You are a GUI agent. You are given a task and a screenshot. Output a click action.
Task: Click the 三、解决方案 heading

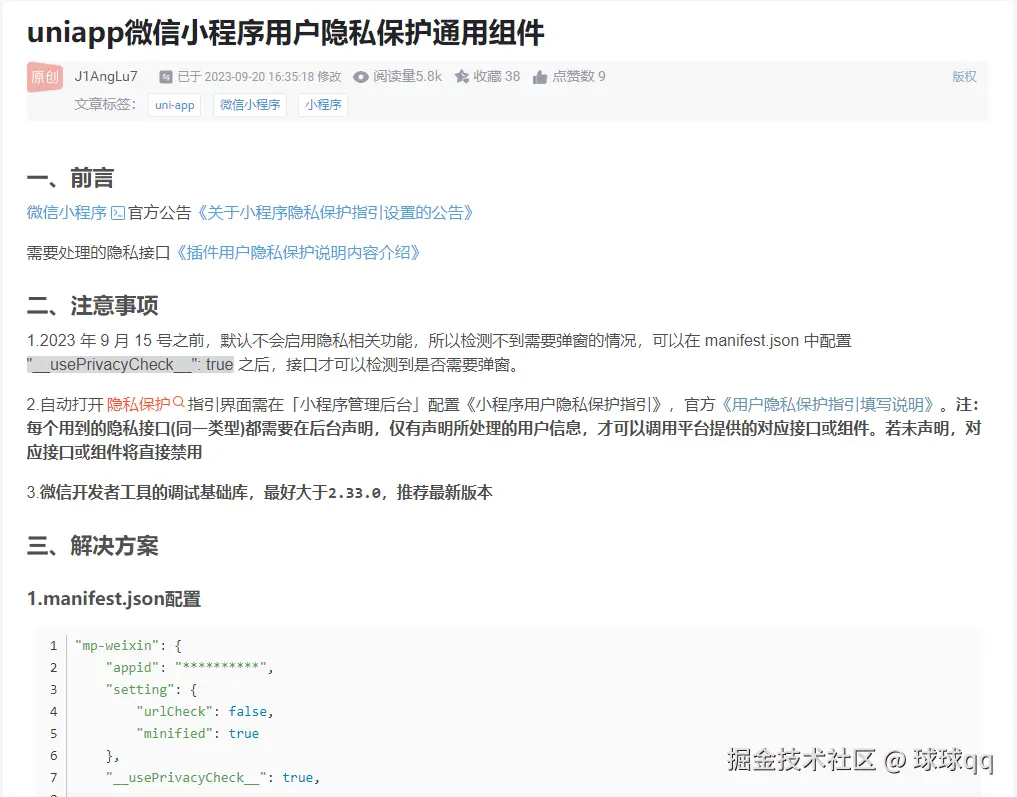93,546
